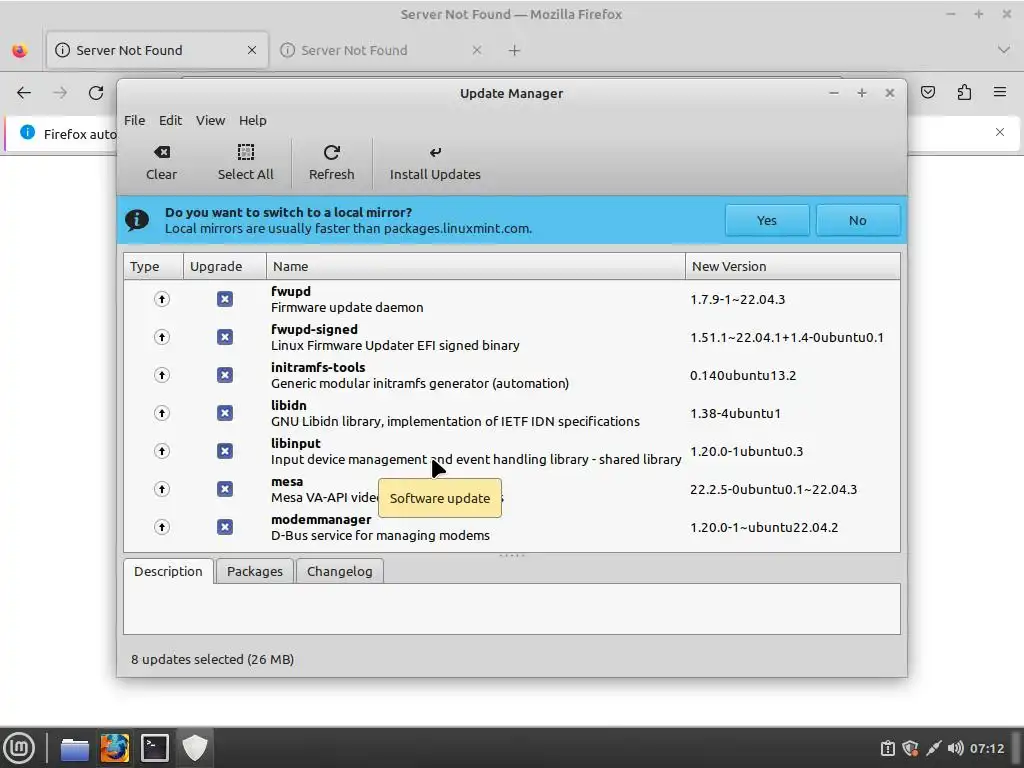Open the File menu
This screenshot has height=768, width=1024.
click(135, 120)
